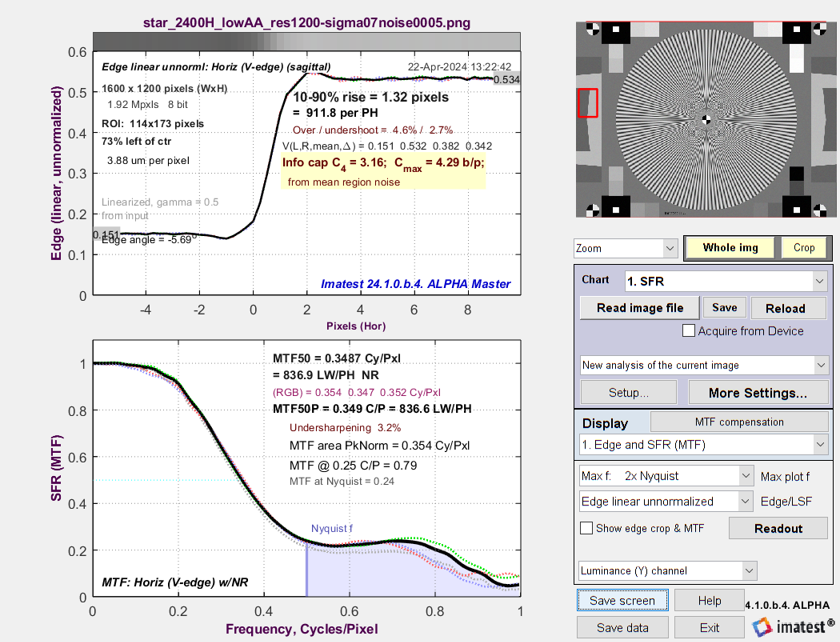
Task: Click the red ROI rectangle in the preview
Action: coord(587,103)
